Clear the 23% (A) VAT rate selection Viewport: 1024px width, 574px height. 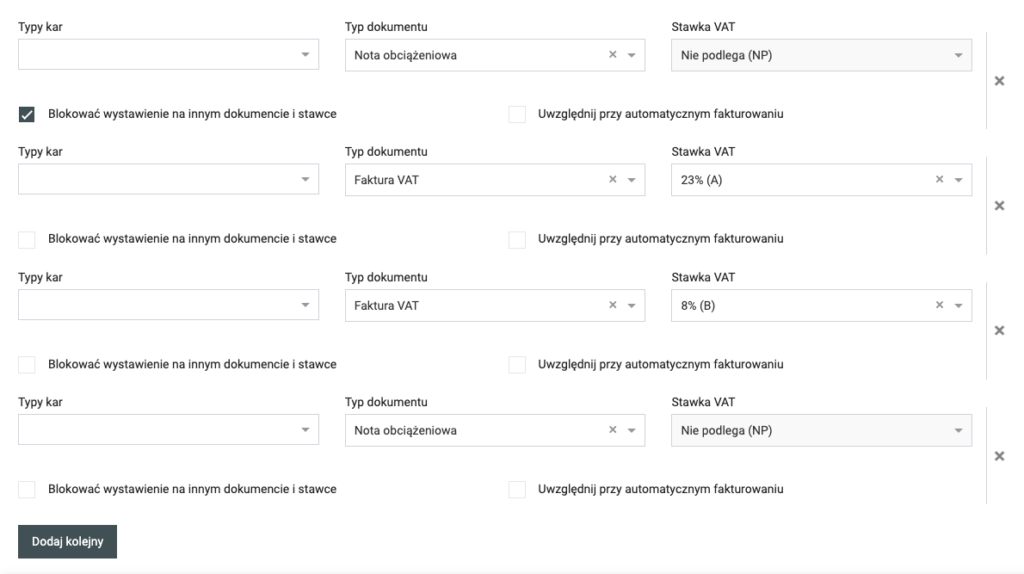point(939,180)
